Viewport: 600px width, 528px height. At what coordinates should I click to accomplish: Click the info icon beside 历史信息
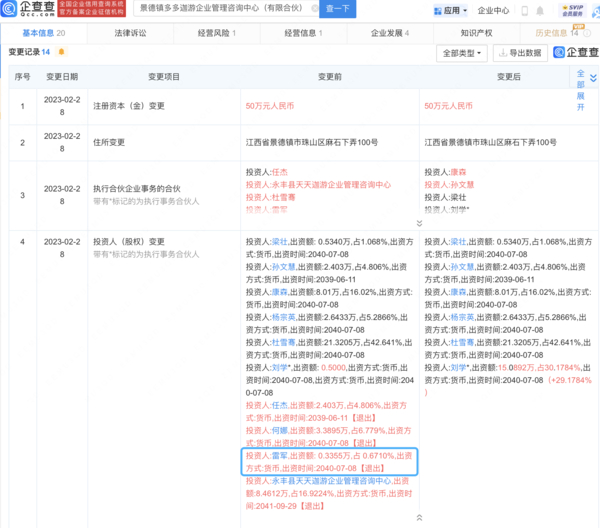coord(587,33)
